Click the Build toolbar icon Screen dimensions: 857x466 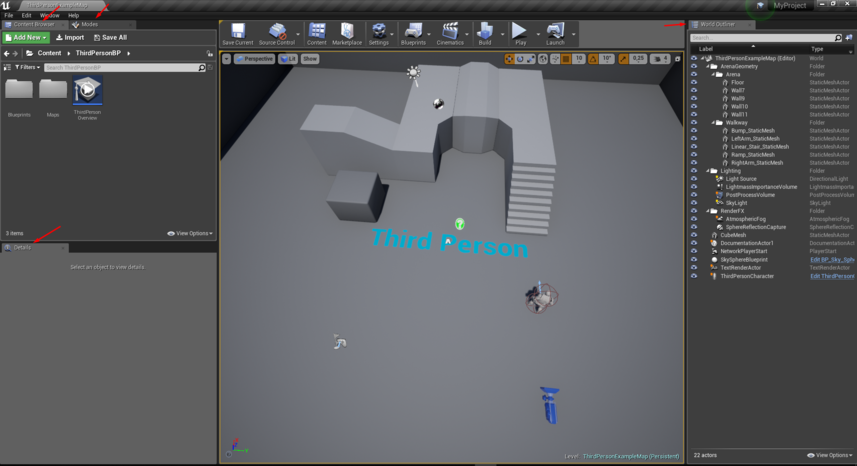(x=485, y=34)
